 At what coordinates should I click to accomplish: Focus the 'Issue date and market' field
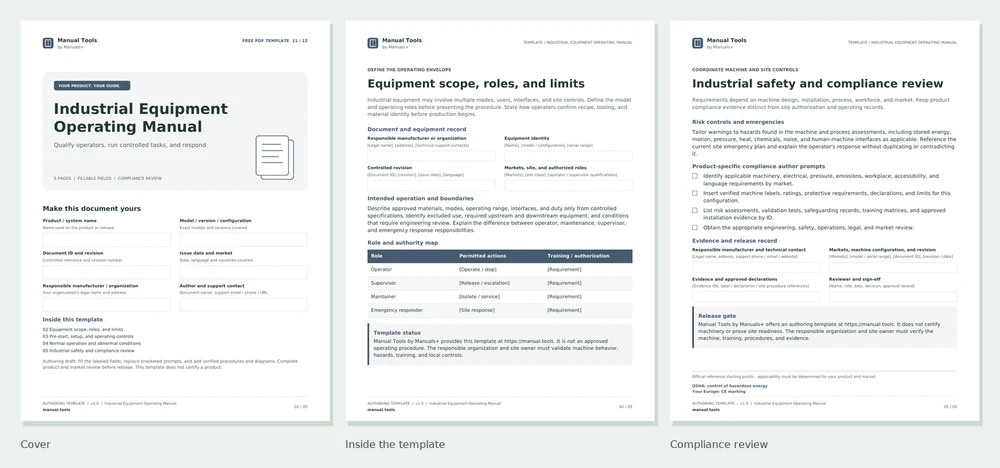(244, 272)
